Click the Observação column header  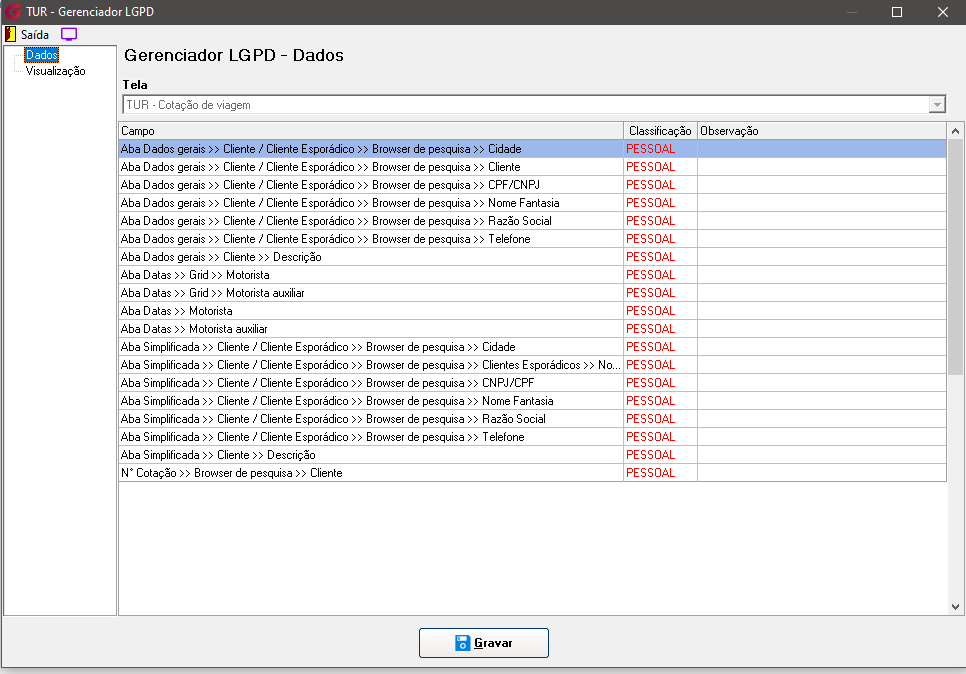[x=822, y=131]
